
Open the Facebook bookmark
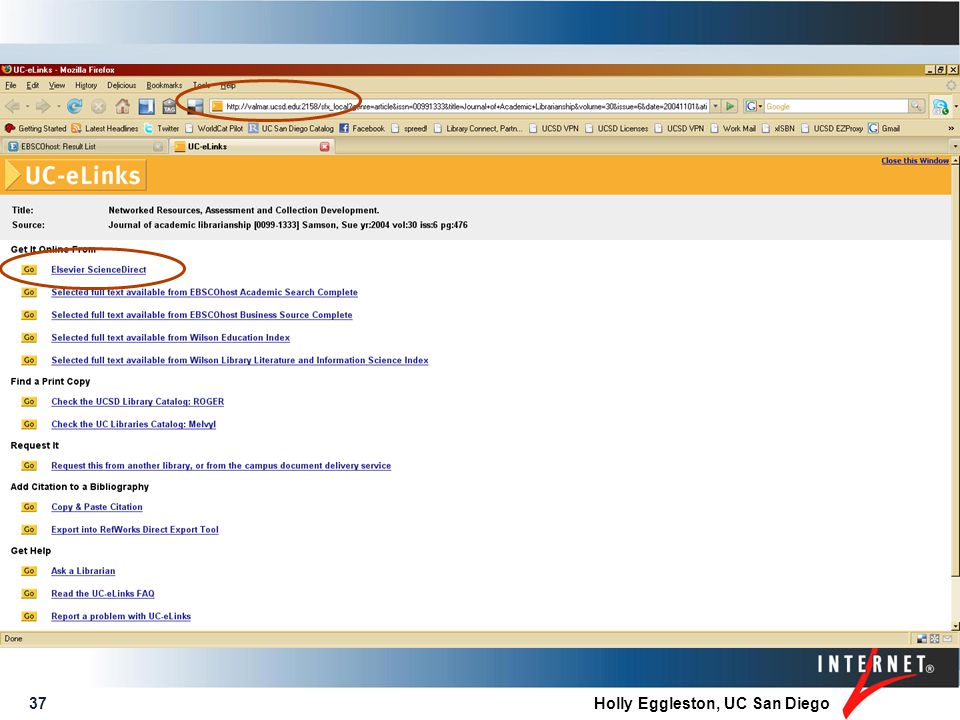coord(362,129)
